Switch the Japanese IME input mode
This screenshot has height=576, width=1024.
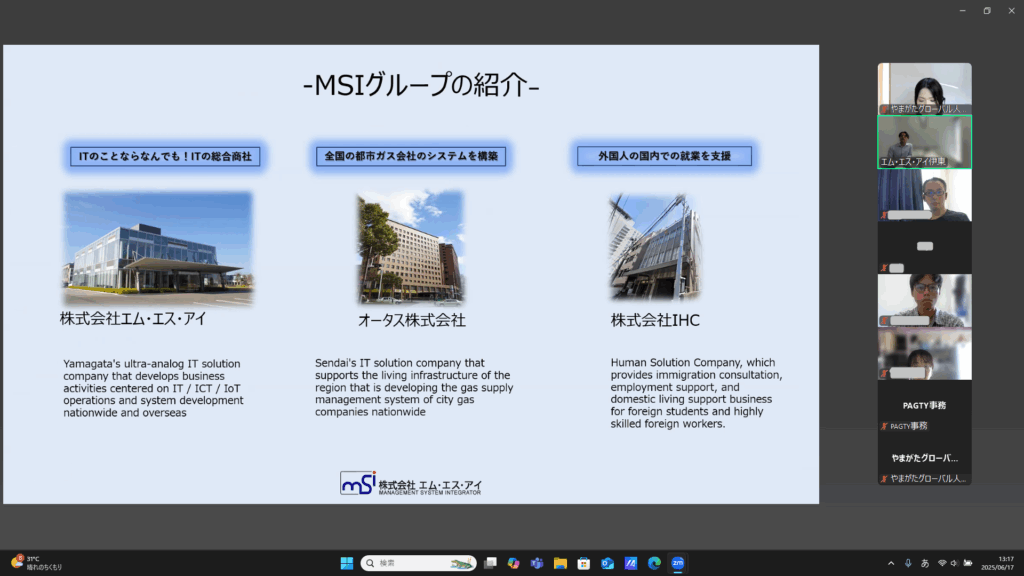click(925, 563)
